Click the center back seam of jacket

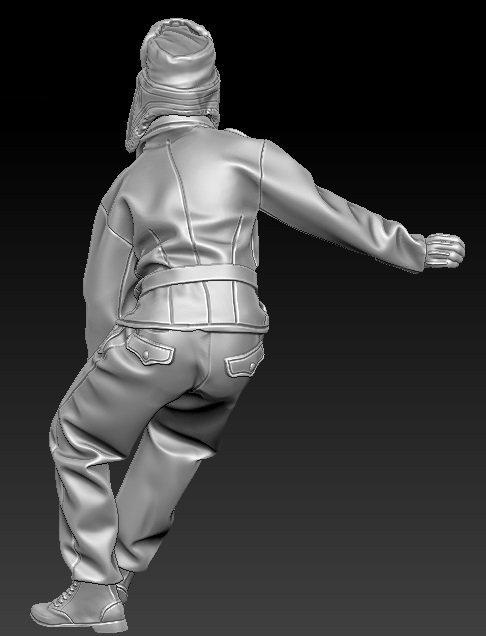[183, 203]
